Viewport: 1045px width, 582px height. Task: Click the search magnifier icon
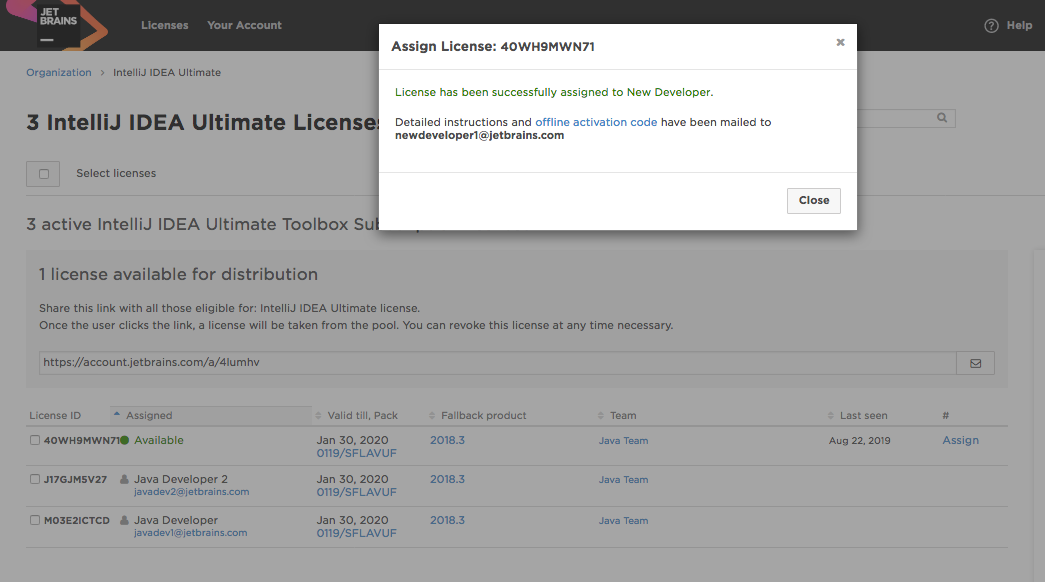point(942,118)
